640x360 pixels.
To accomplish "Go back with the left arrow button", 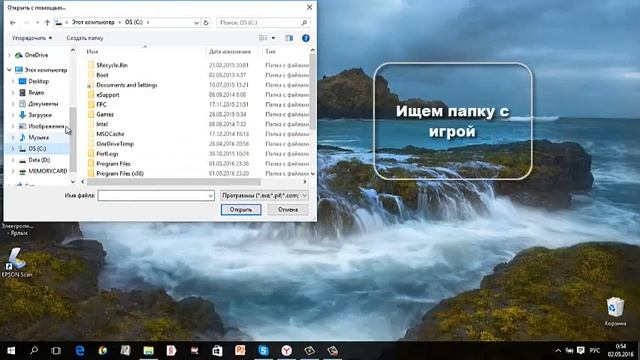I will tap(13, 22).
